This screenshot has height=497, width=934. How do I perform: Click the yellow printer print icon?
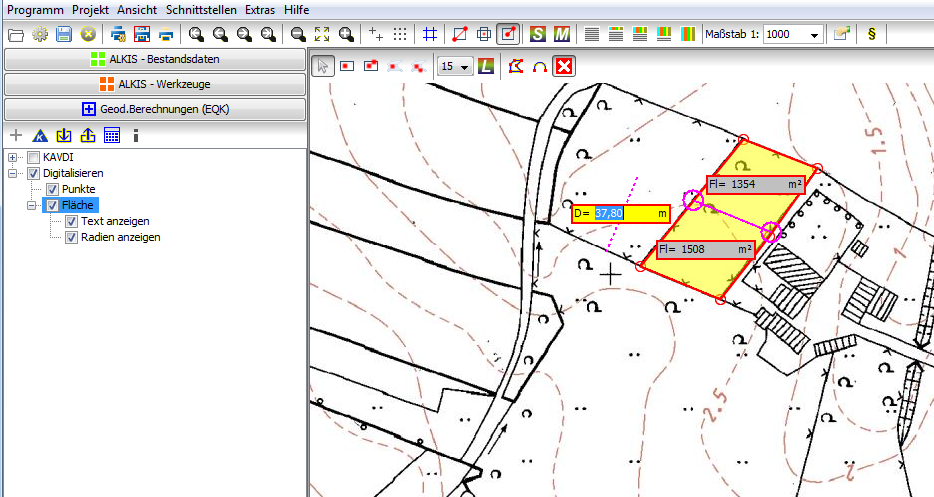coord(166,35)
